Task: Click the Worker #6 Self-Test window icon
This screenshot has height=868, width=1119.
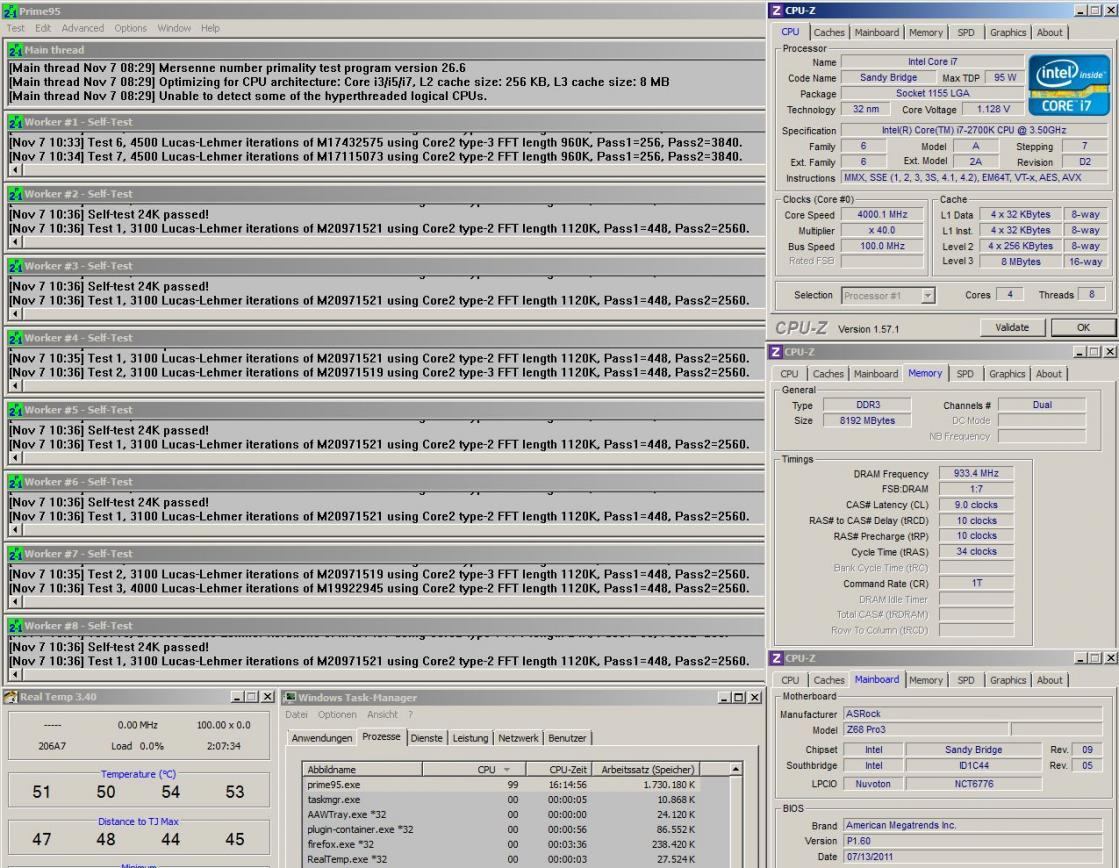Action: pyautogui.click(x=16, y=482)
